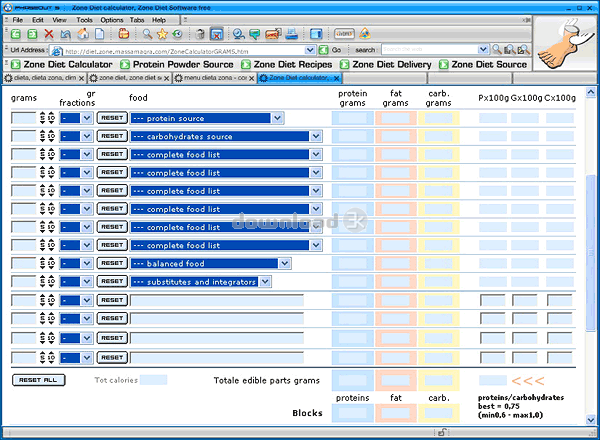Click the grams field in protein source row

pos(23,118)
